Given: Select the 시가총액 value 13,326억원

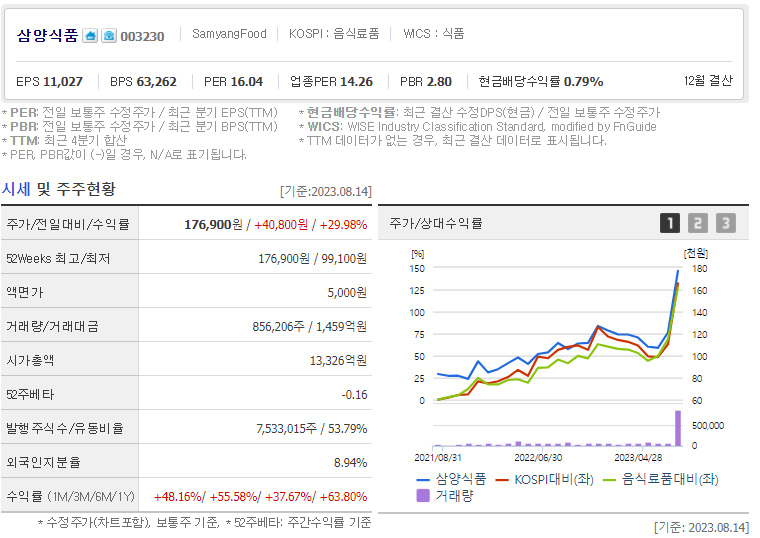Looking at the screenshot, I should [x=338, y=361].
